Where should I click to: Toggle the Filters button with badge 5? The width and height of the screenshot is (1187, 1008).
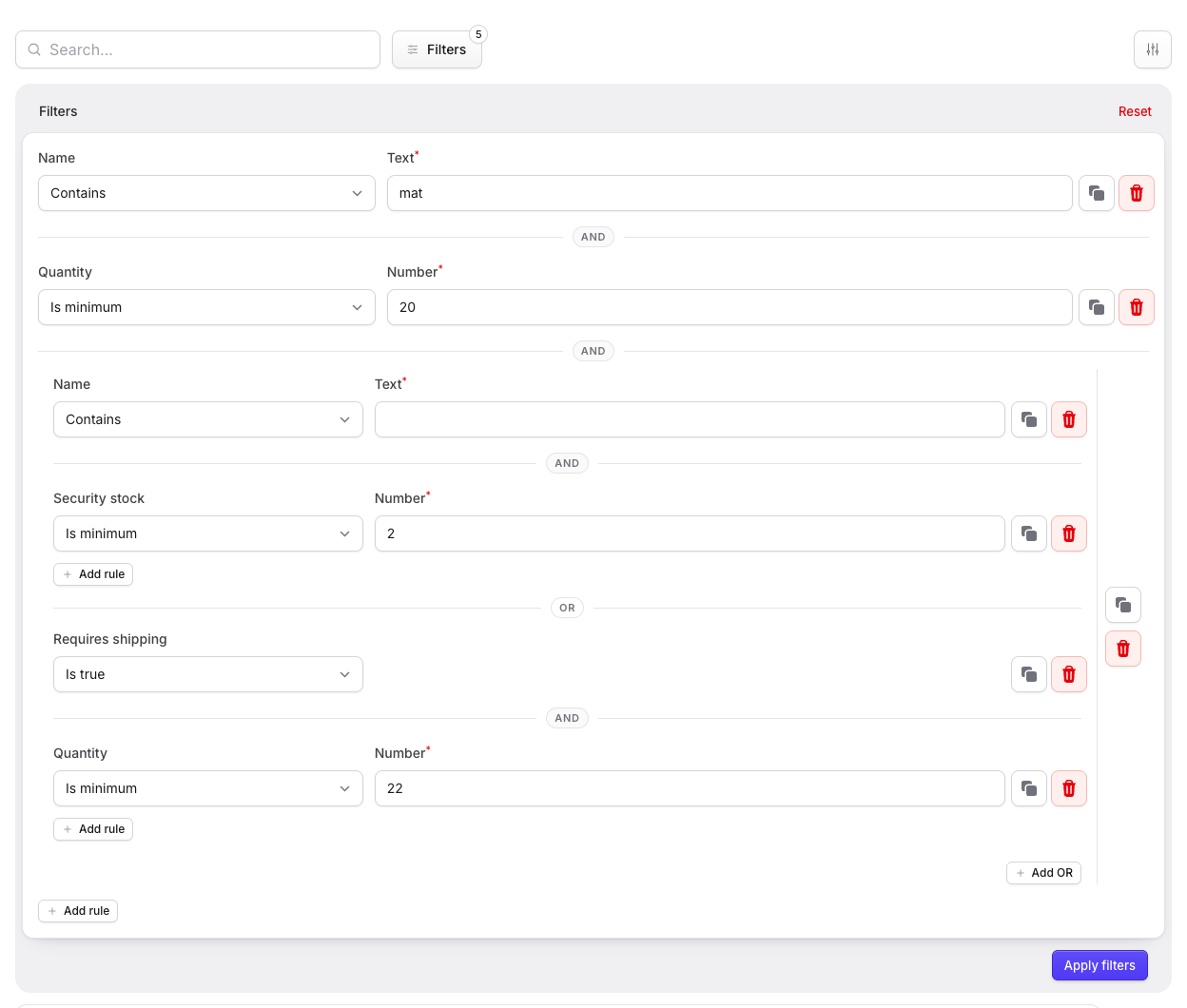click(x=437, y=49)
